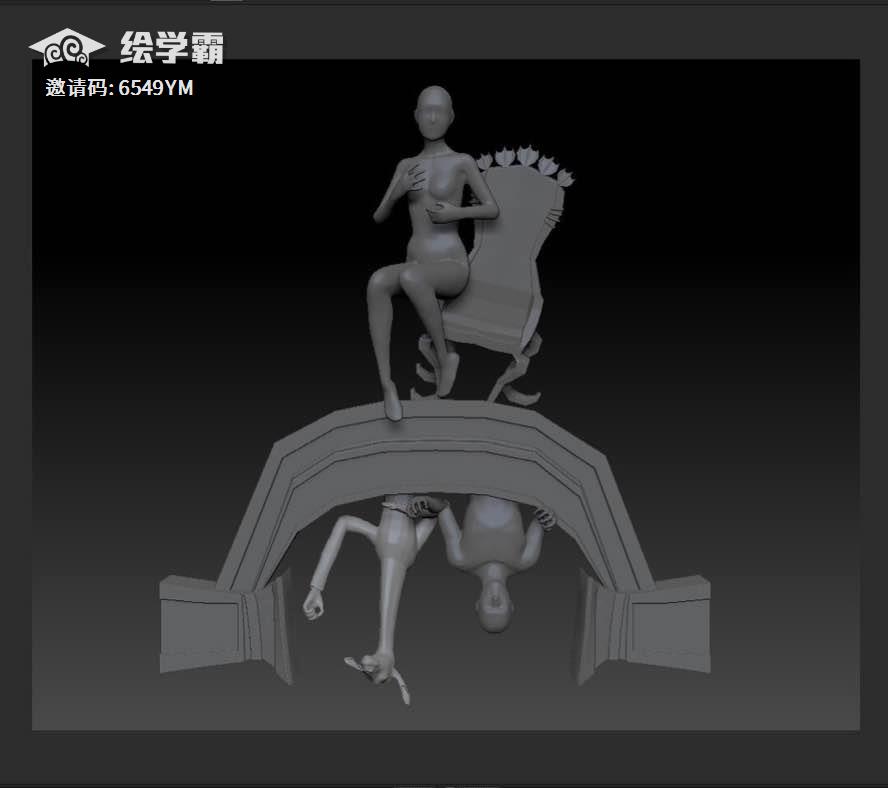The height and width of the screenshot is (788, 888).
Task: Select the seated figure's head on the arch
Action: pos(434,113)
